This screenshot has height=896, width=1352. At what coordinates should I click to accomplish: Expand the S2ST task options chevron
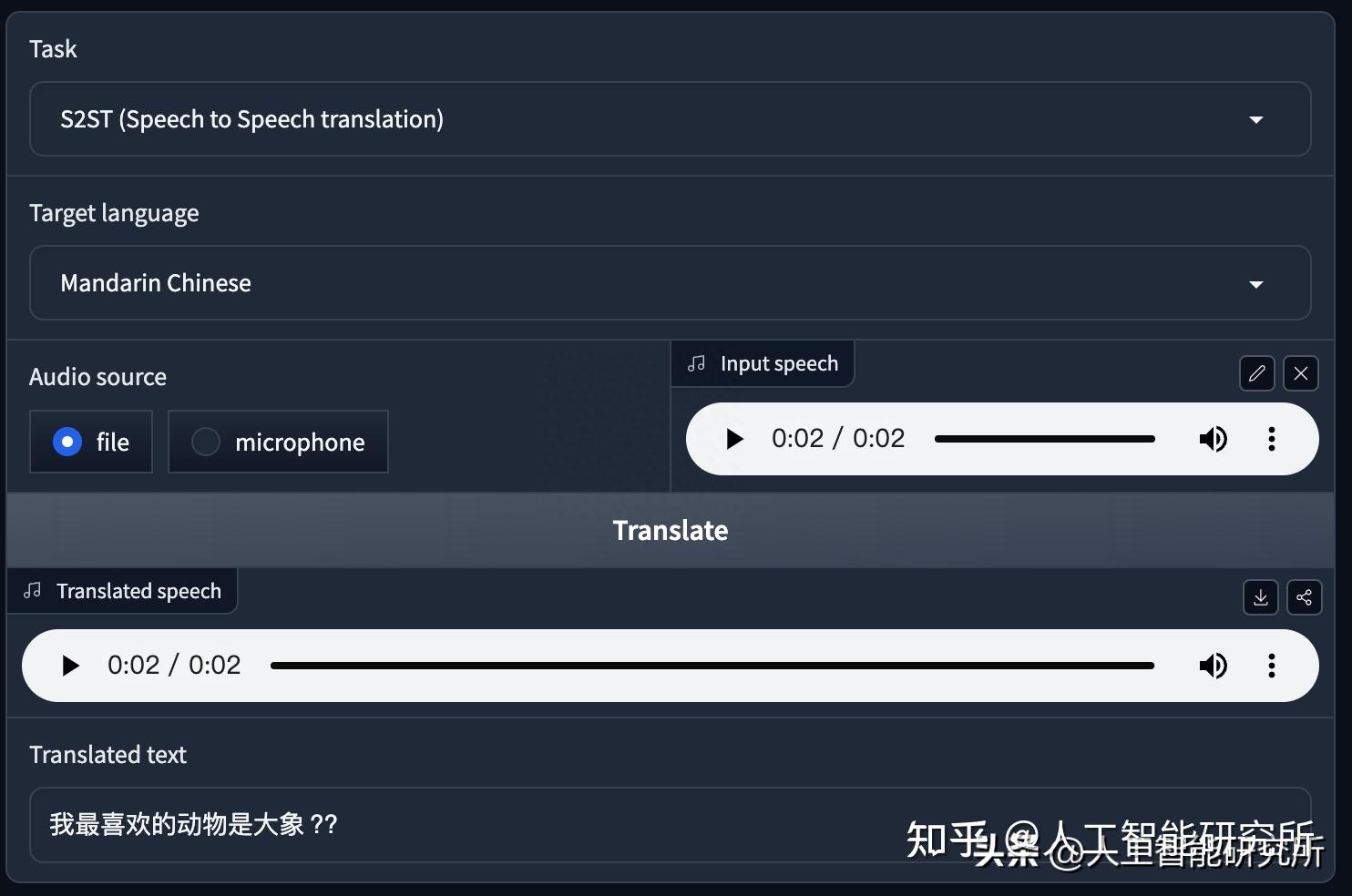tap(1256, 119)
